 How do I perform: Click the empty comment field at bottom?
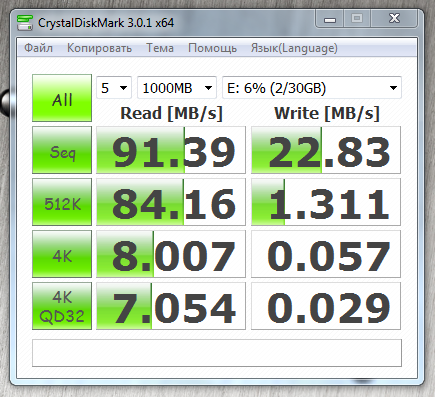[217, 353]
